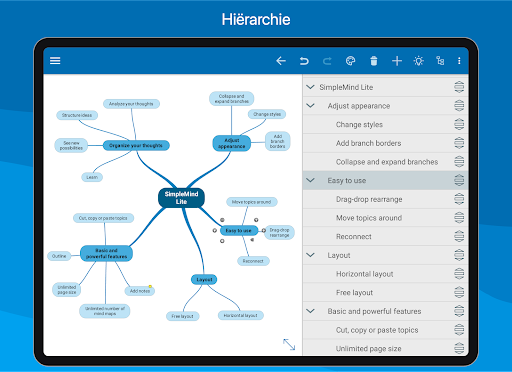Click the central SimpleMind Lite node
The image size is (512, 372).
click(181, 198)
